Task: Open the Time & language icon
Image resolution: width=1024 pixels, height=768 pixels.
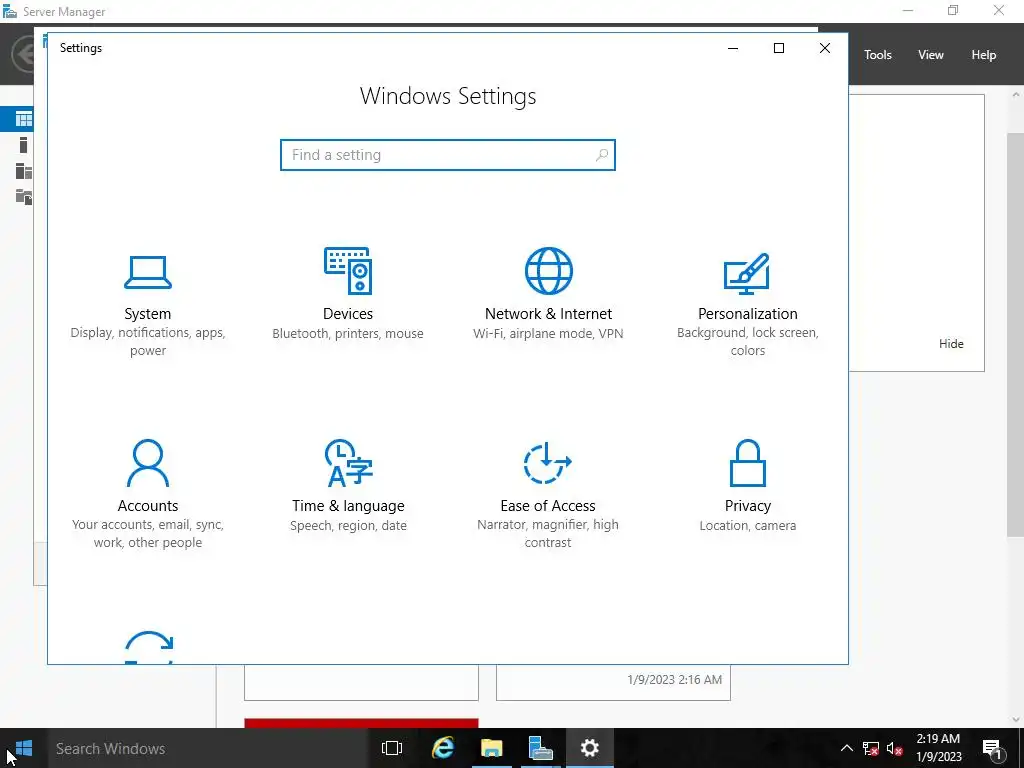Action: coord(348,462)
